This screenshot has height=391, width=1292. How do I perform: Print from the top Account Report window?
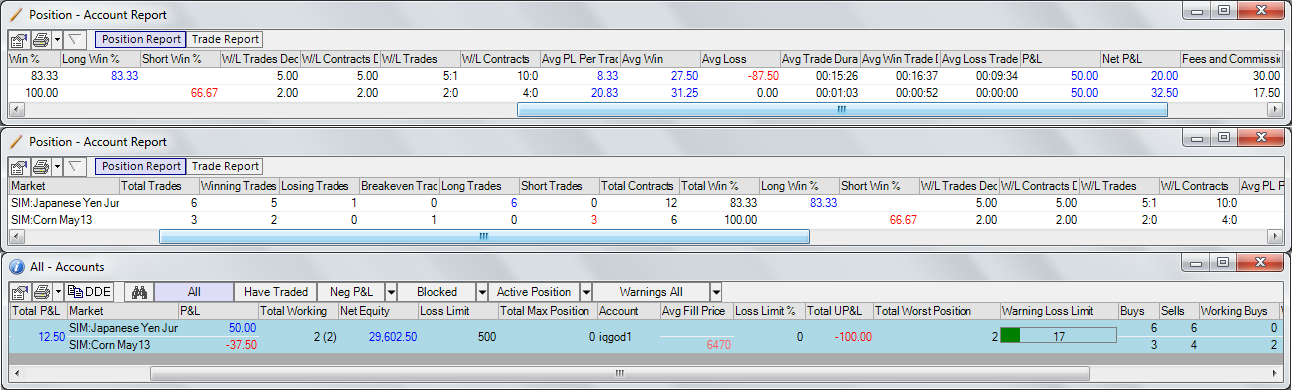tap(40, 40)
